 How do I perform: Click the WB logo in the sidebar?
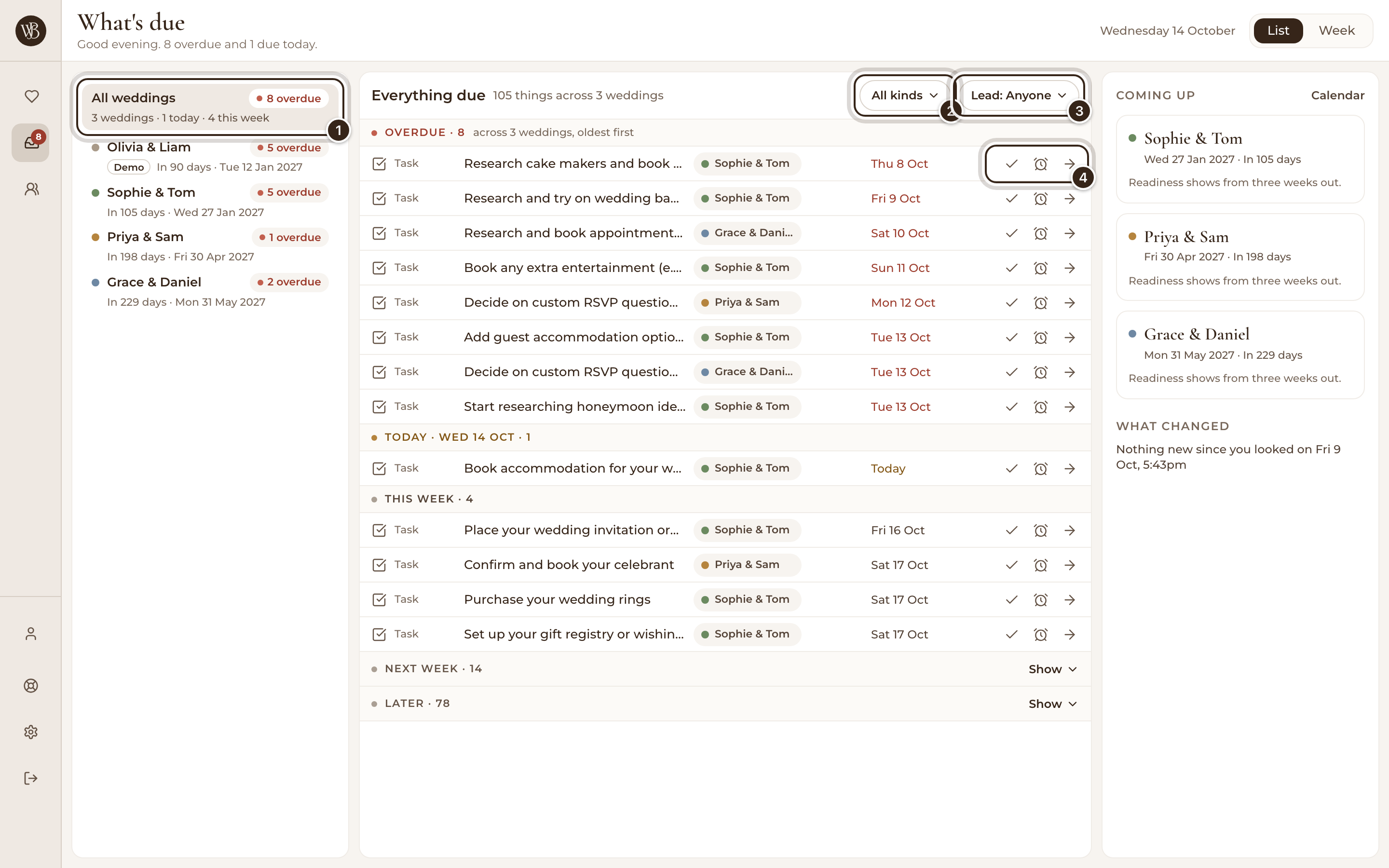[30, 30]
